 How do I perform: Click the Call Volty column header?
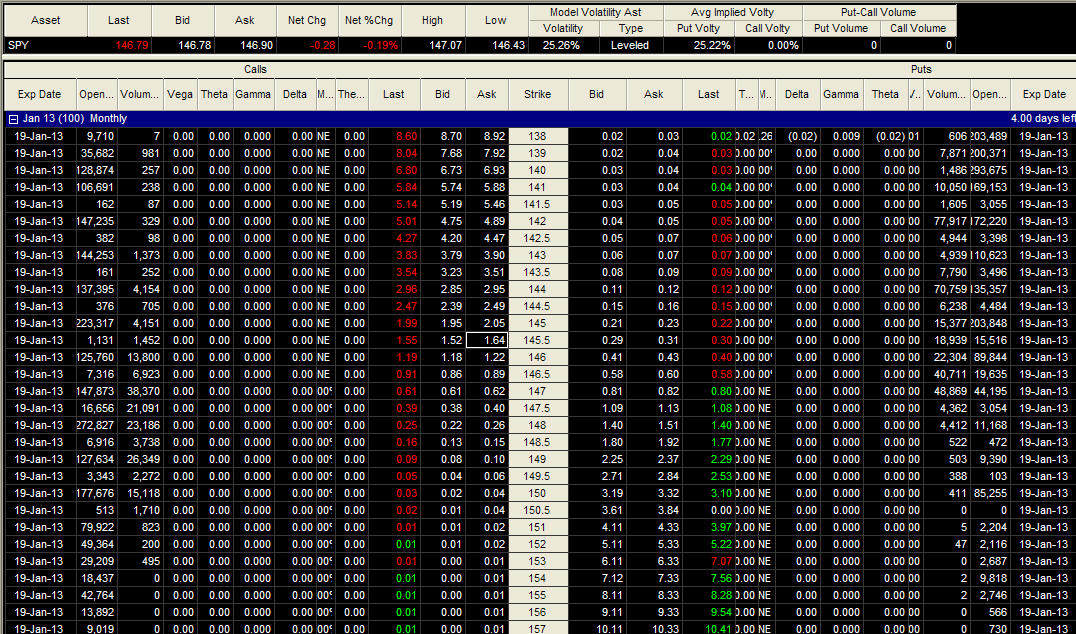[768, 28]
